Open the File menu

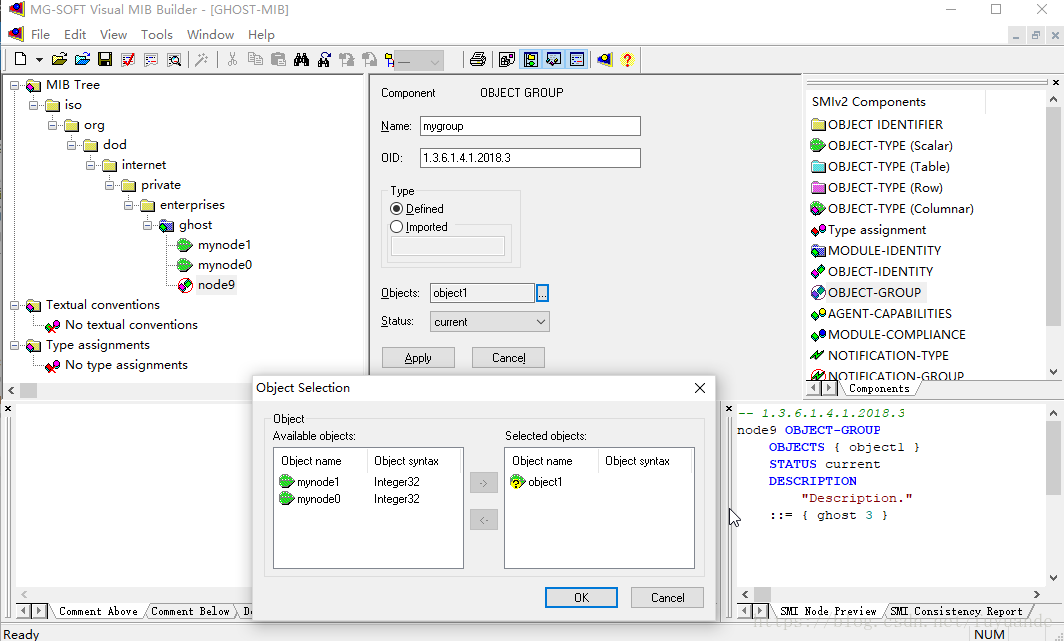click(40, 35)
